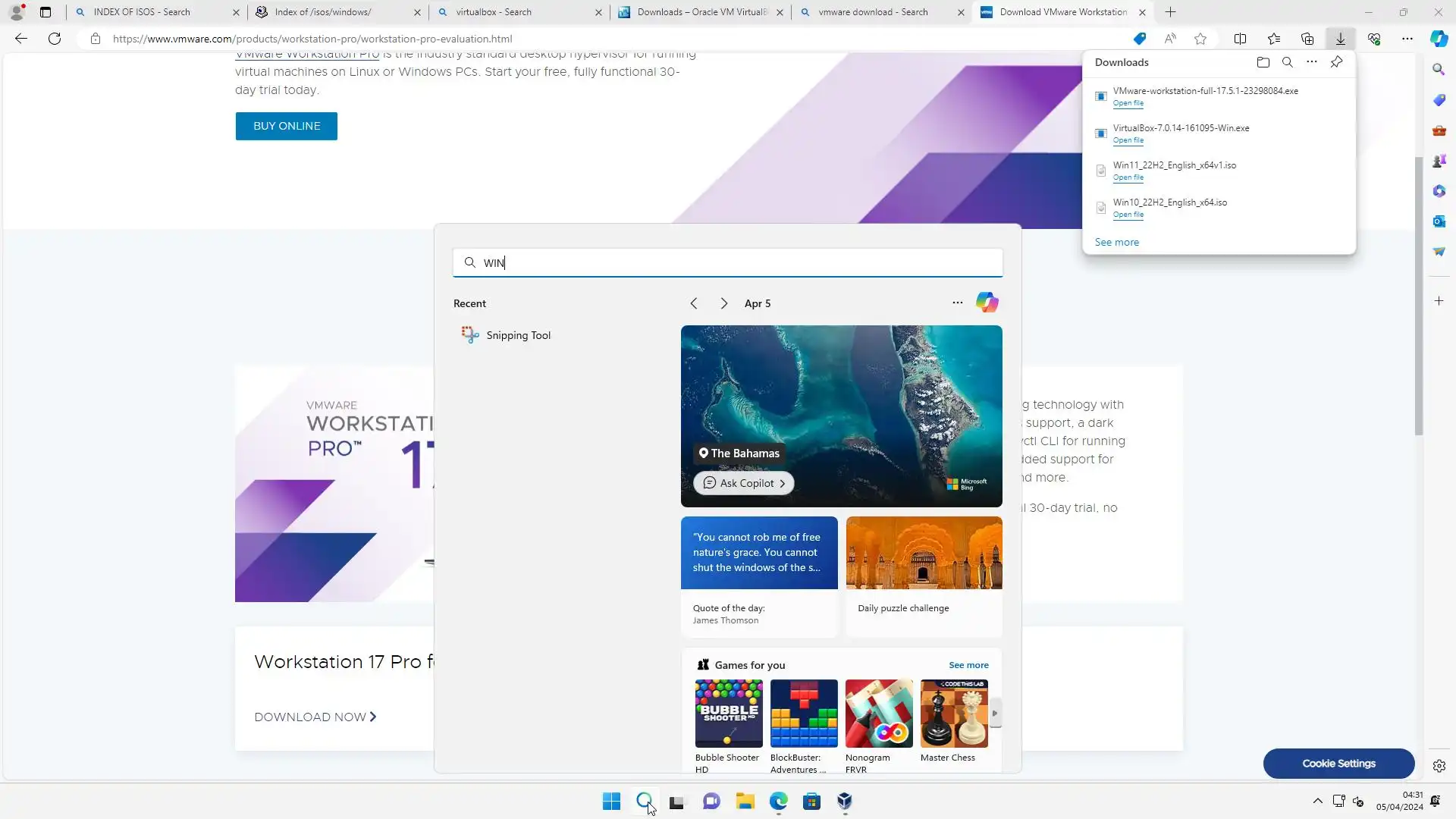Click search icon in Downloads panel
1456x819 pixels.
1287,62
